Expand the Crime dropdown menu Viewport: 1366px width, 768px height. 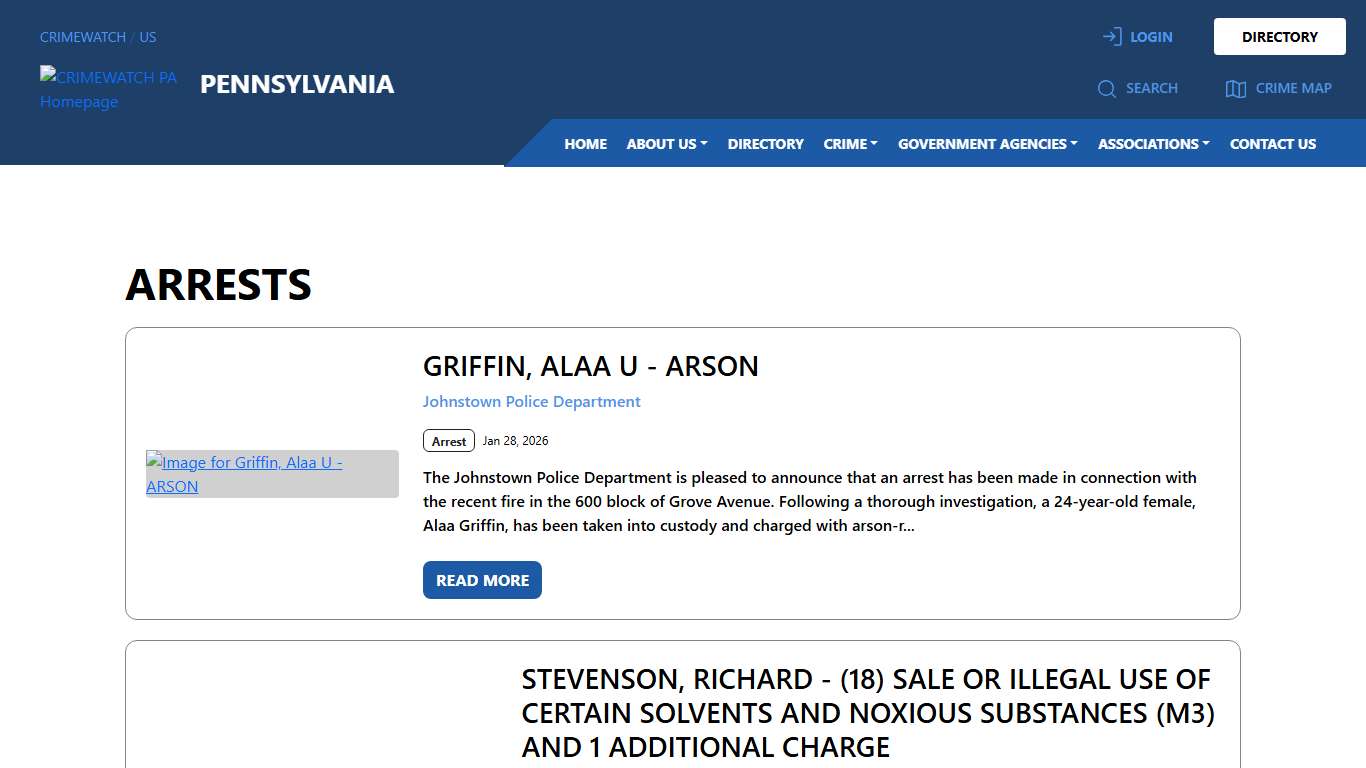pyautogui.click(x=850, y=144)
